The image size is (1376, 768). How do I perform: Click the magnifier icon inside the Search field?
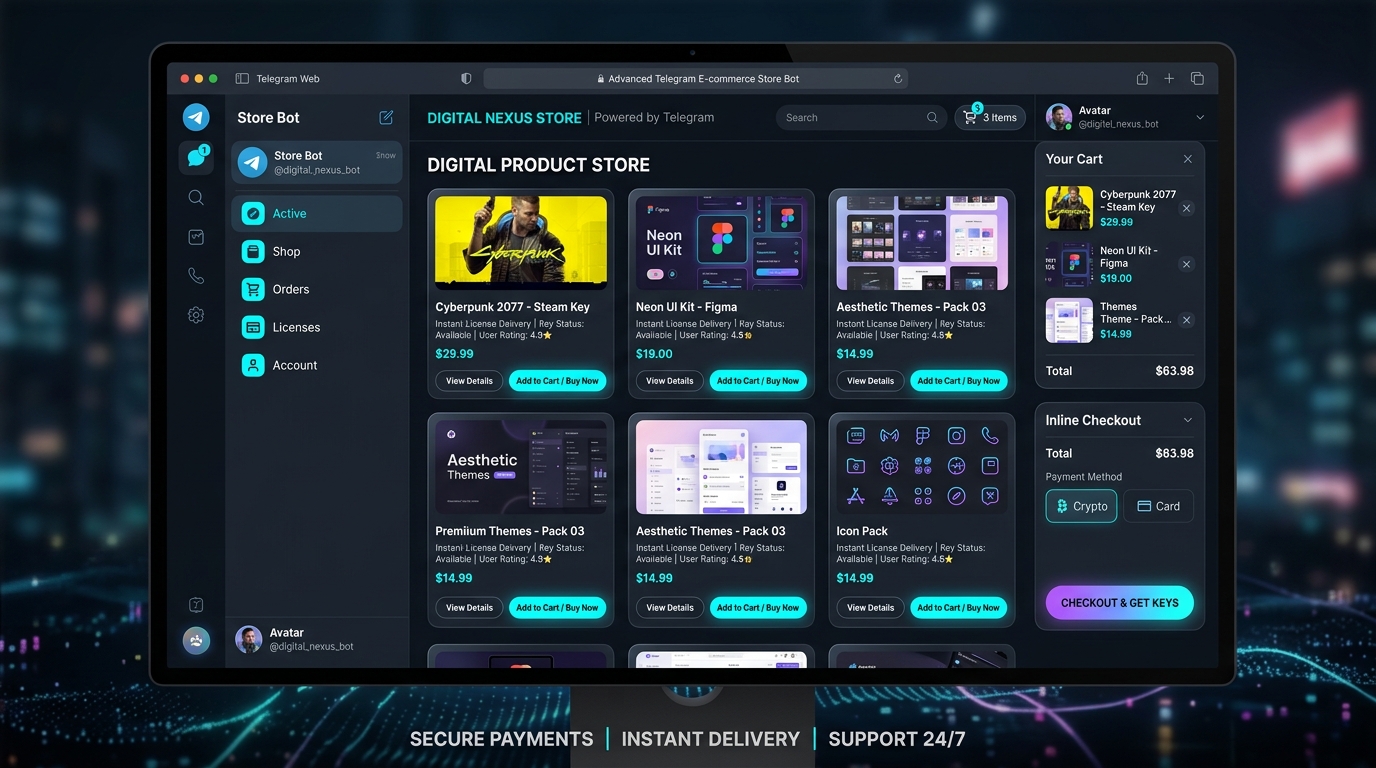point(932,117)
